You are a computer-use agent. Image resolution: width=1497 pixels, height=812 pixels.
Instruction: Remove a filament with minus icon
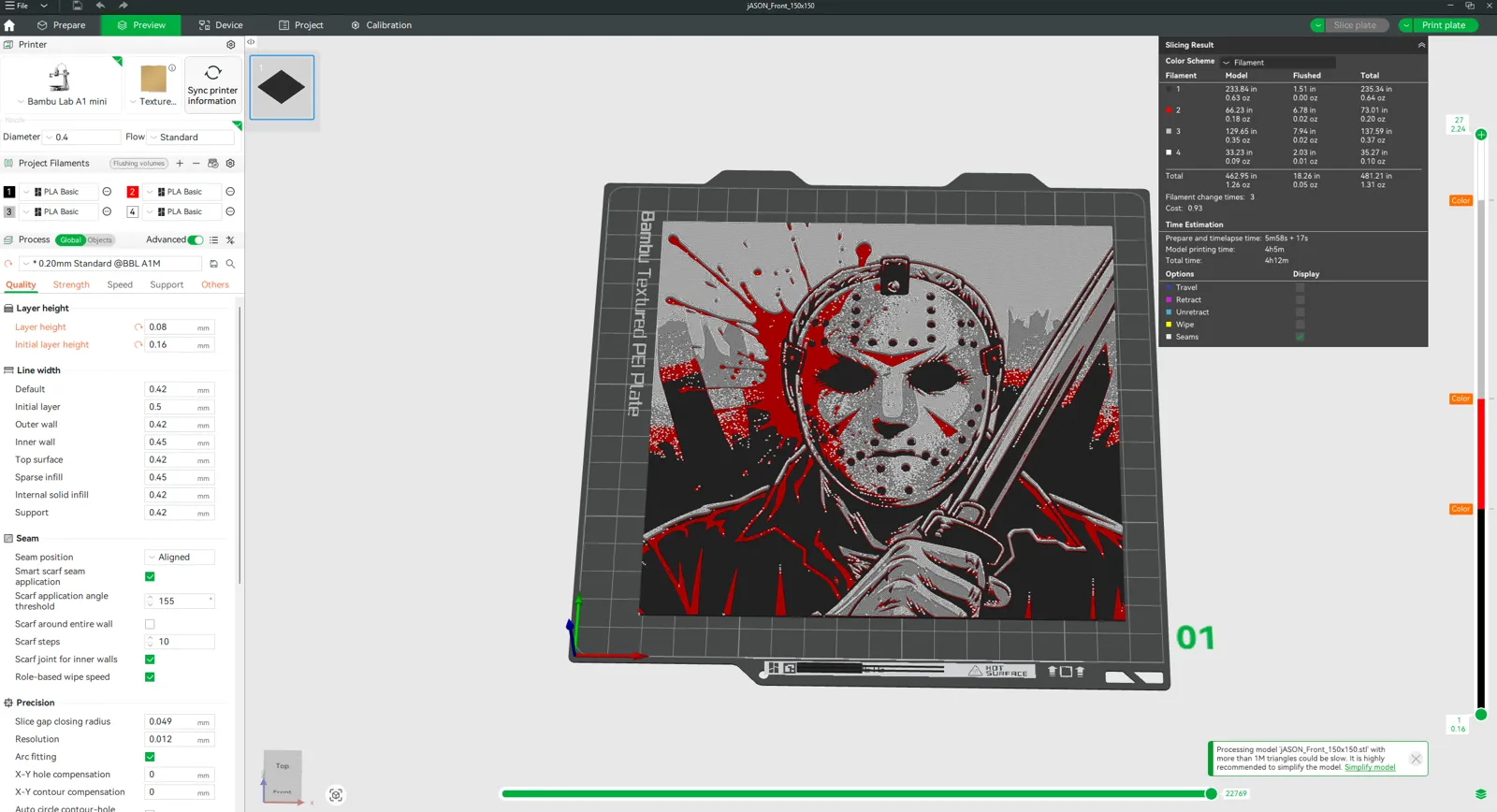pyautogui.click(x=196, y=164)
